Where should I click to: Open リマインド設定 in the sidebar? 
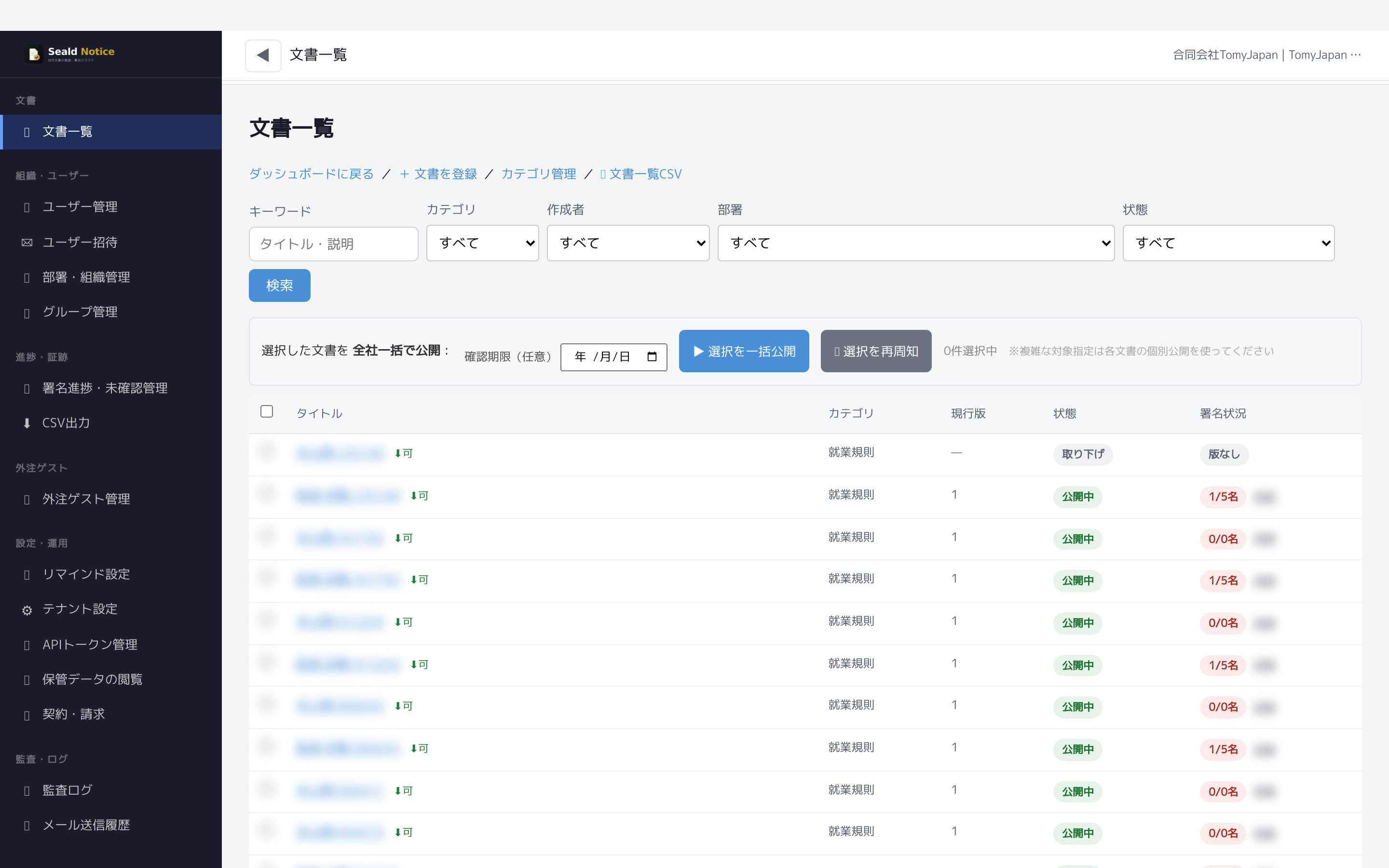(111, 574)
